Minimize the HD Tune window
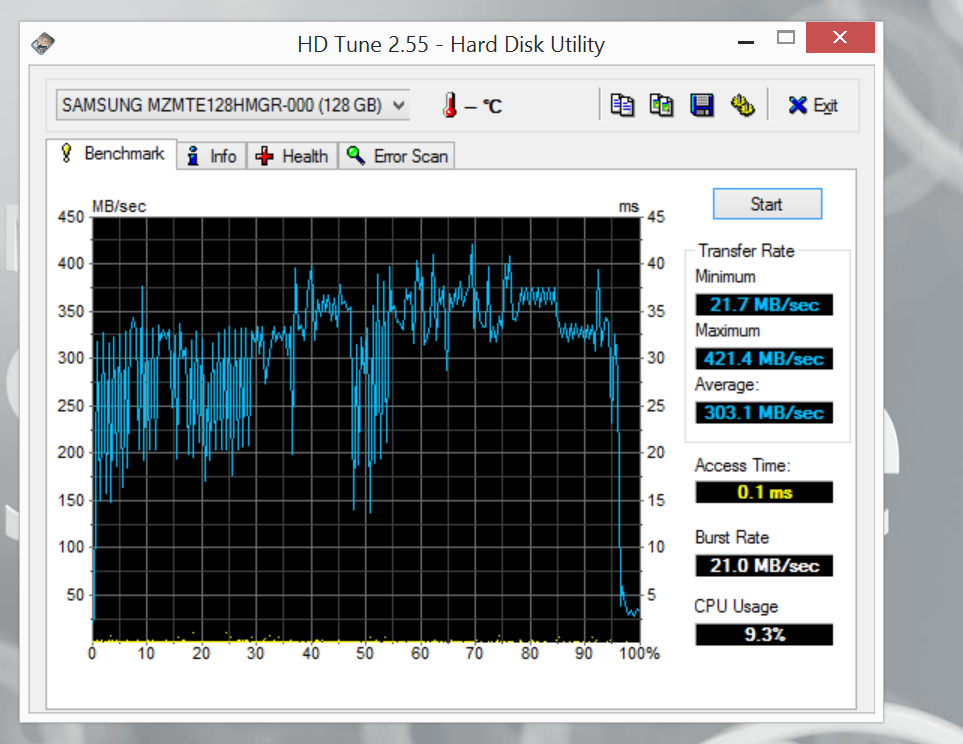The height and width of the screenshot is (744, 963). point(746,41)
